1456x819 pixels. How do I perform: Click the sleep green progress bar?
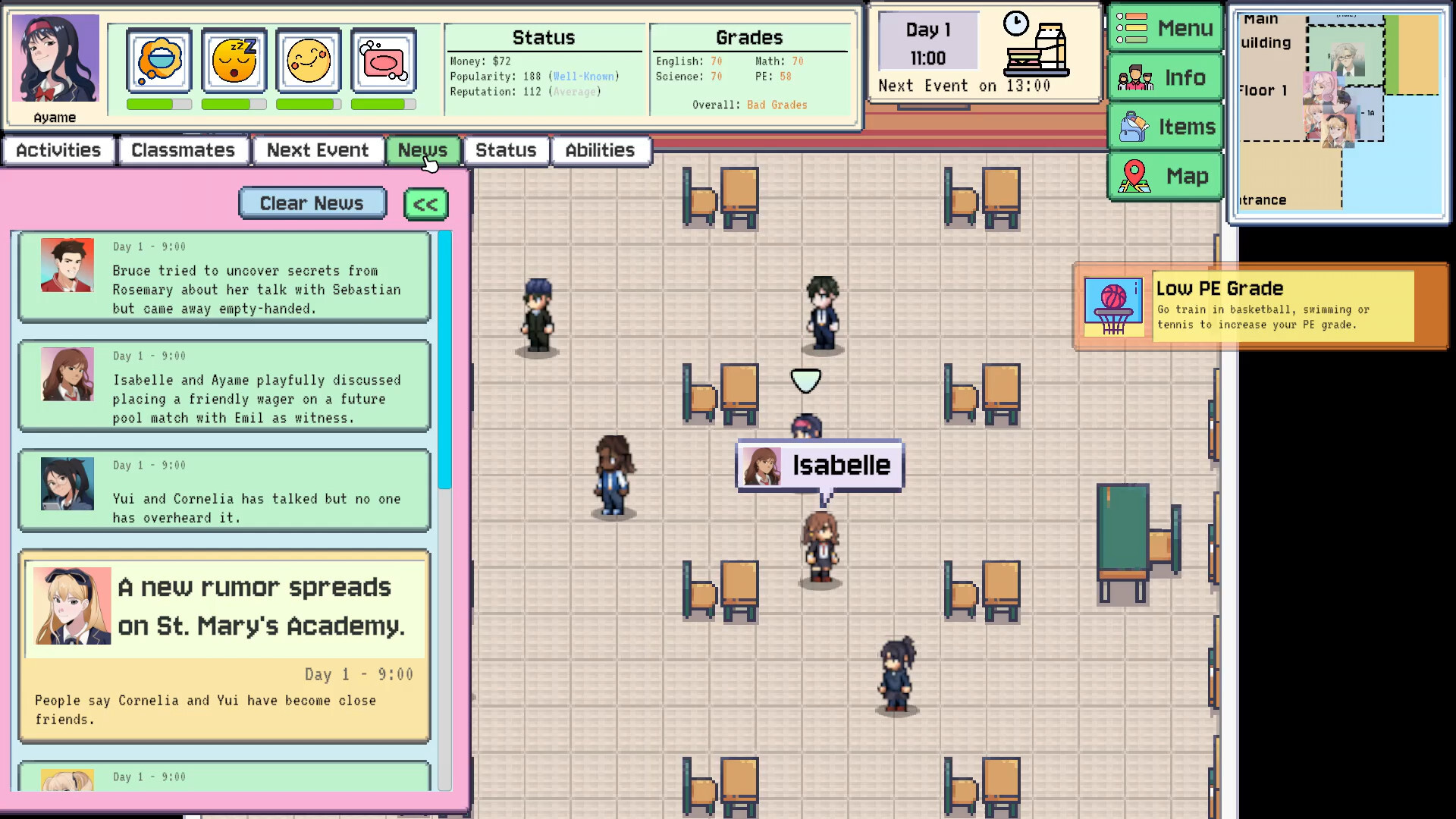(x=234, y=104)
